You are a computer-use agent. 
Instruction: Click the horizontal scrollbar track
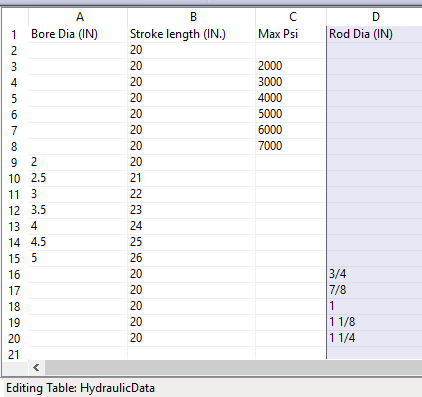(x=233, y=367)
